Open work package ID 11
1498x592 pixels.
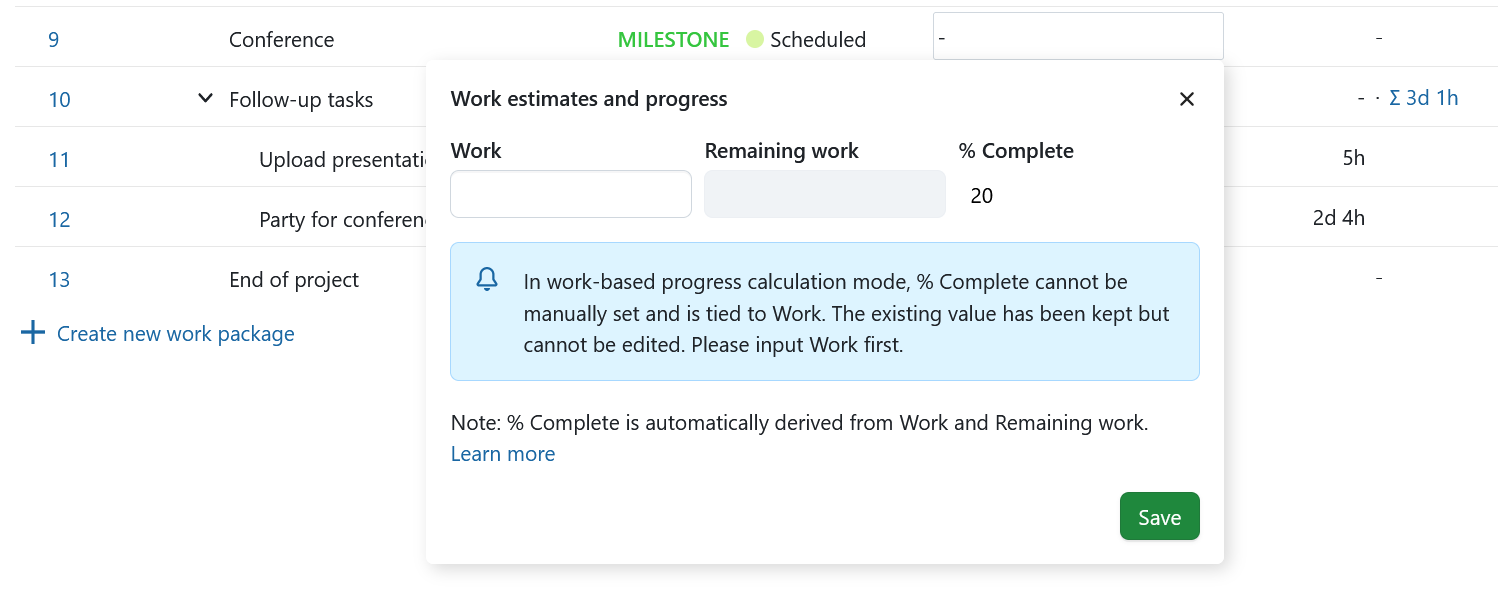[59, 160]
